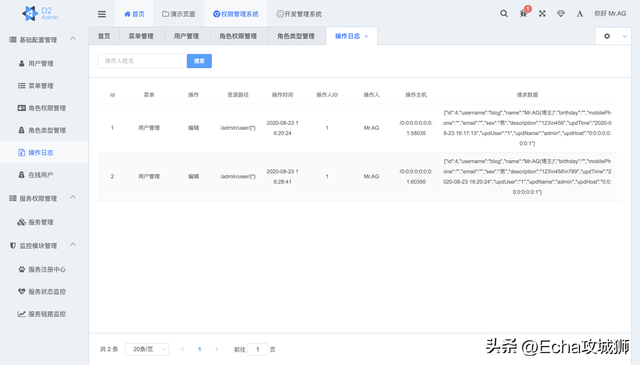Click the blue 搜索 button
This screenshot has height=365, width=640.
click(199, 61)
